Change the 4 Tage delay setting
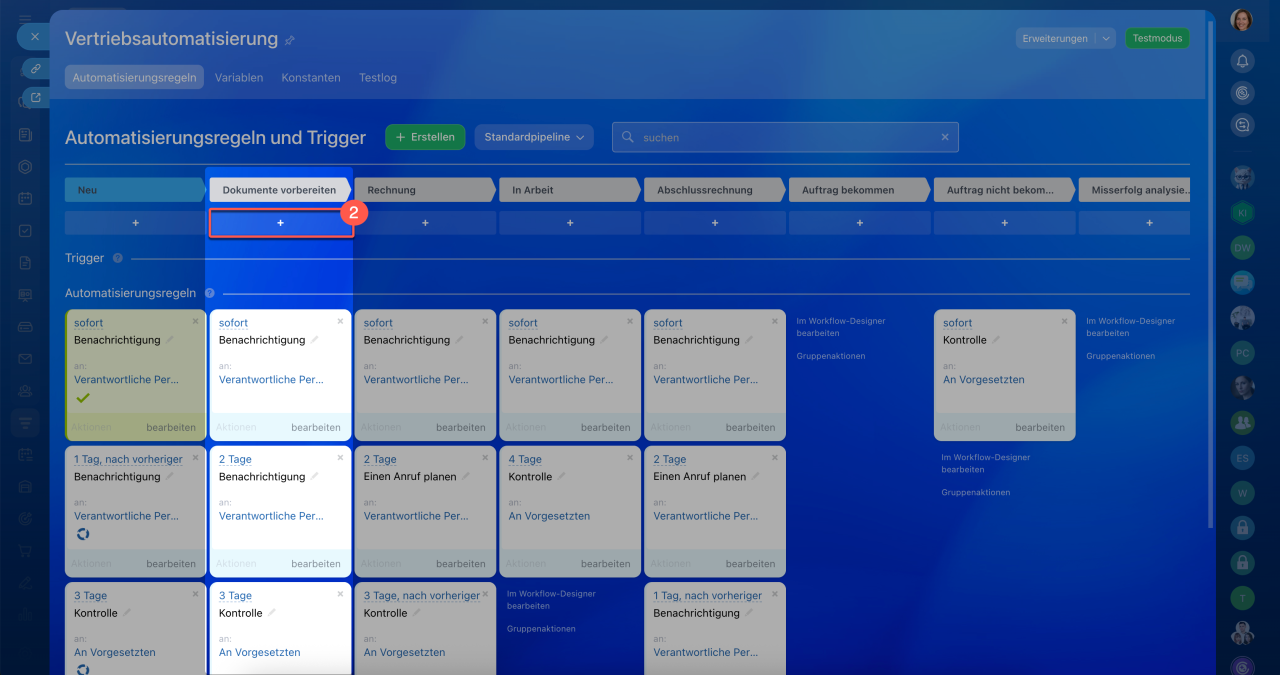 (x=525, y=459)
